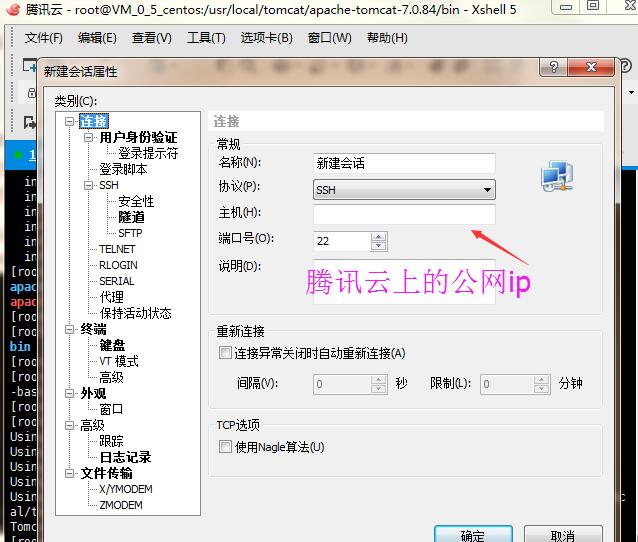Select 日志记录 in the tree
This screenshot has height=542, width=638.
(x=125, y=457)
